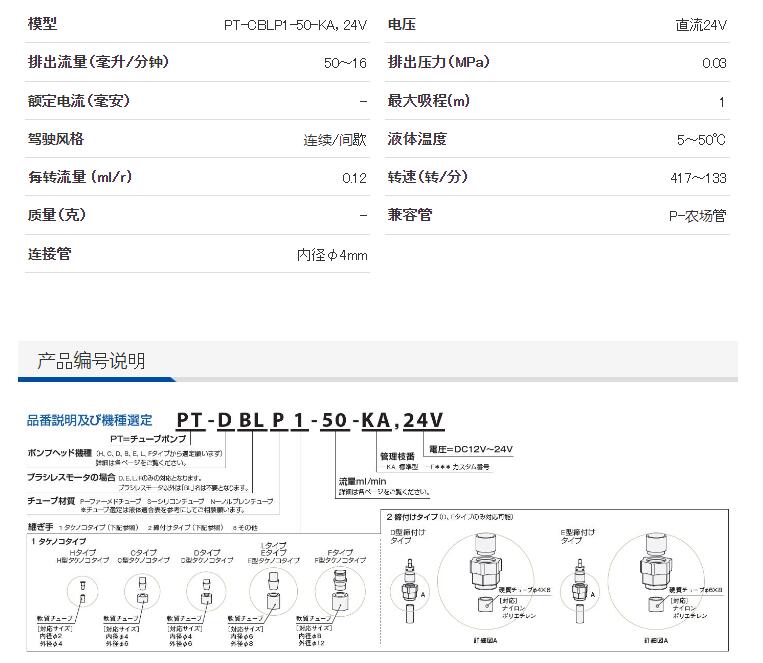The width and height of the screenshot is (763, 663).
Task: Select the pressure value 0.03
Action: coord(714,63)
